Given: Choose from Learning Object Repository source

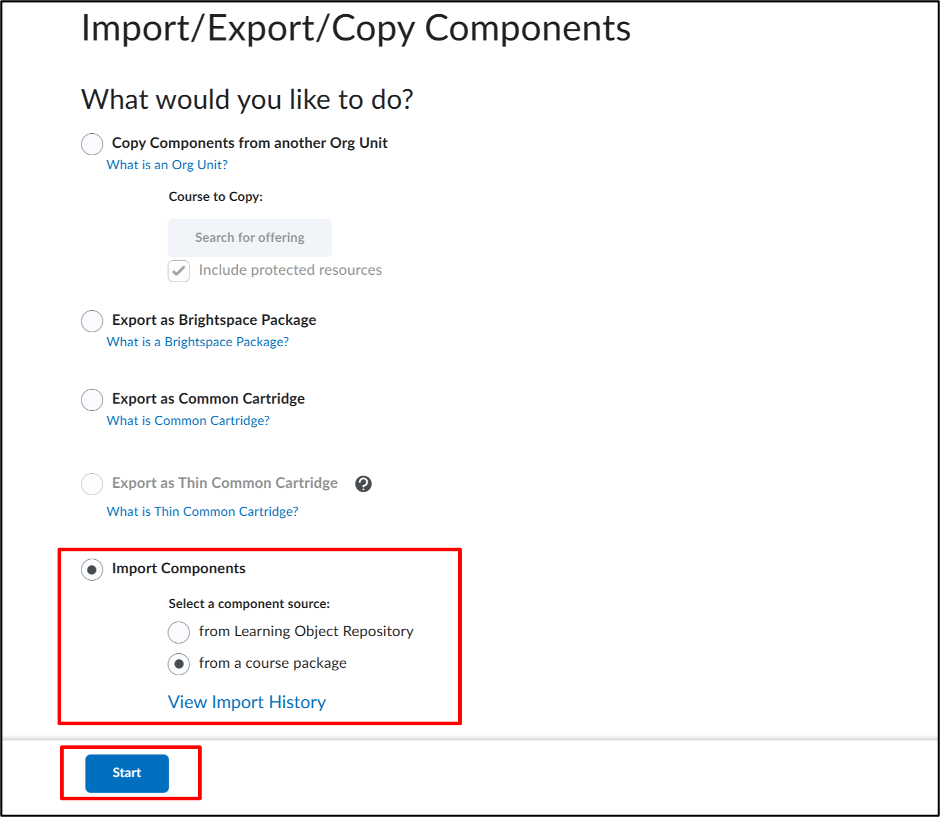Looking at the screenshot, I should click(179, 632).
